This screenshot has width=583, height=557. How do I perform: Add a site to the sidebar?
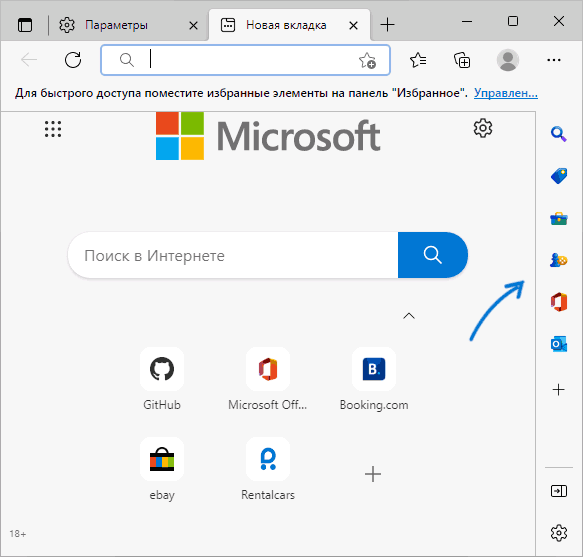[x=558, y=390]
